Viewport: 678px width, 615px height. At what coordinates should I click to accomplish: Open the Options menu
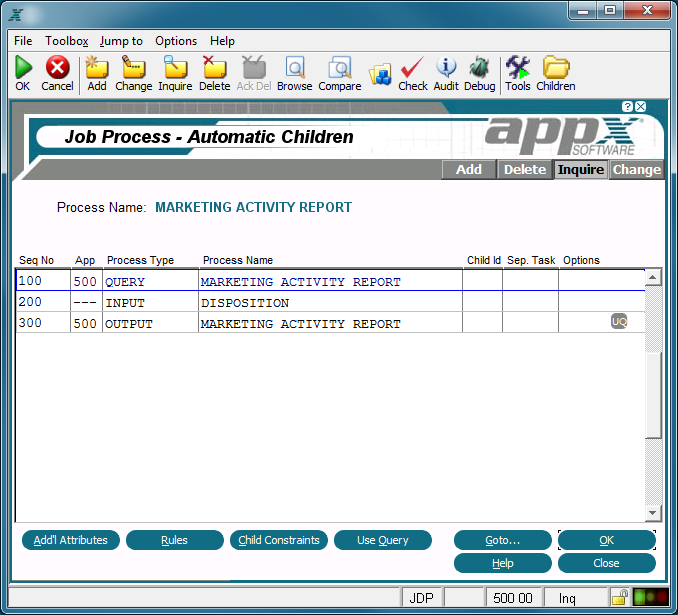176,41
